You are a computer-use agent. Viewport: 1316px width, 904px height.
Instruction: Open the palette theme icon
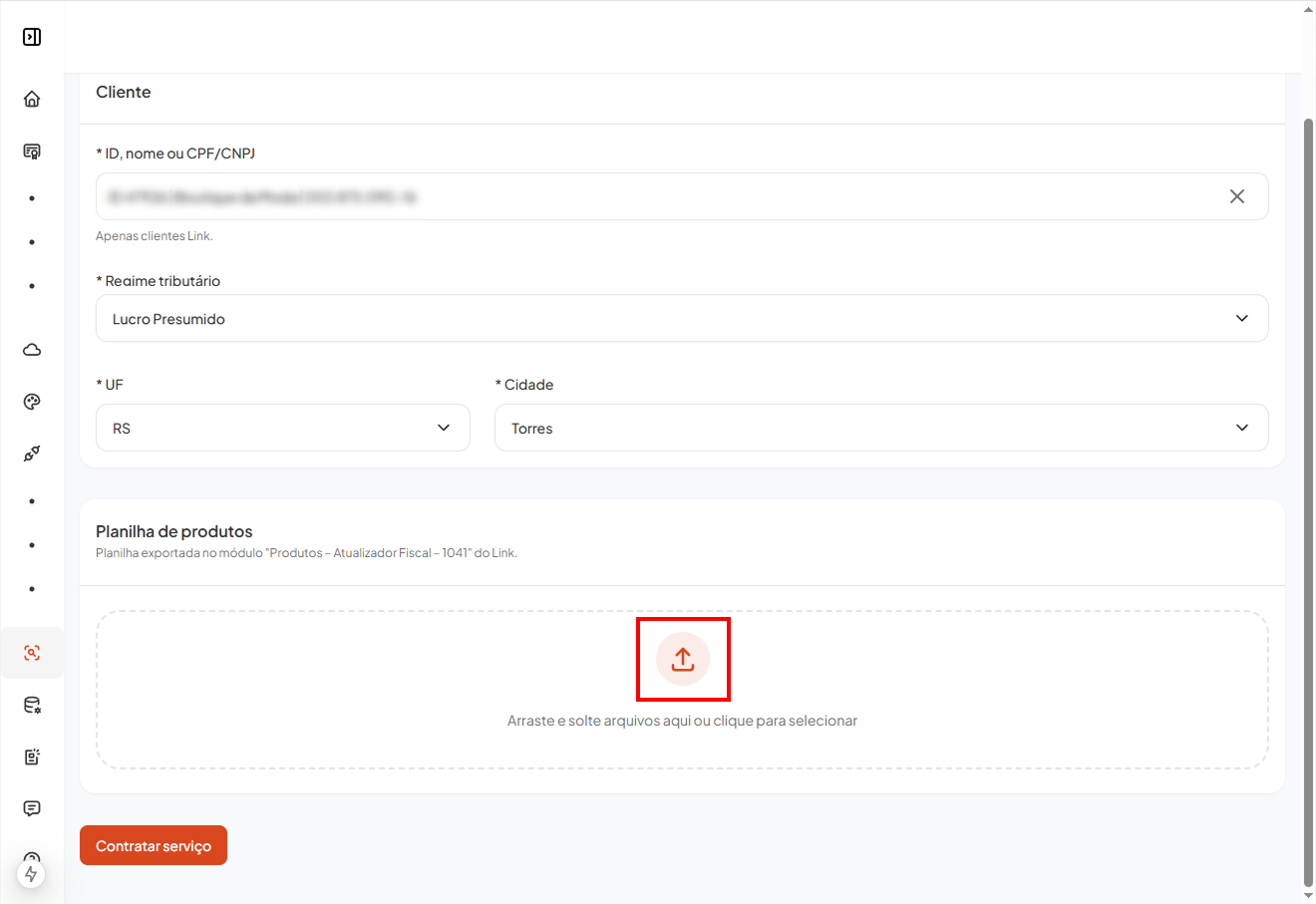[x=32, y=402]
